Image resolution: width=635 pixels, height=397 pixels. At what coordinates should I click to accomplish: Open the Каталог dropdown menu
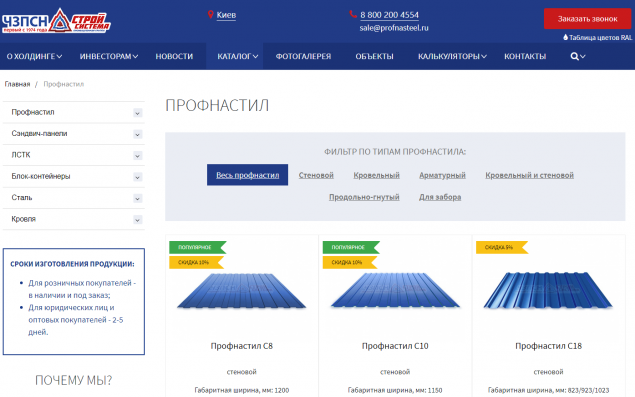click(237, 56)
